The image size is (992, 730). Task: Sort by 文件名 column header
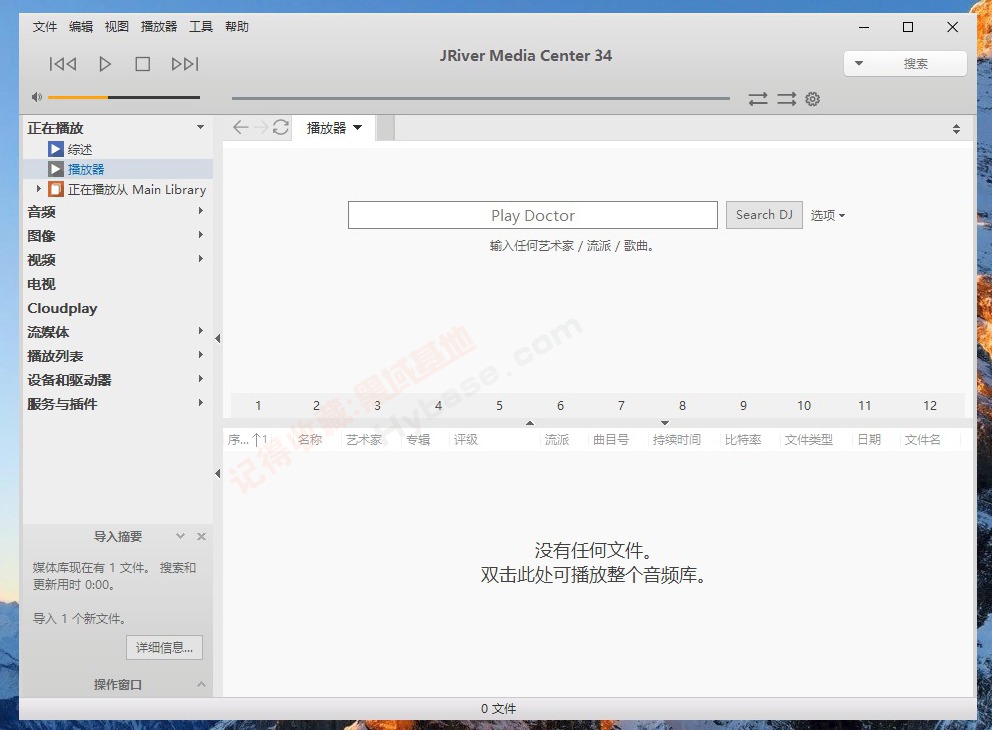click(922, 440)
